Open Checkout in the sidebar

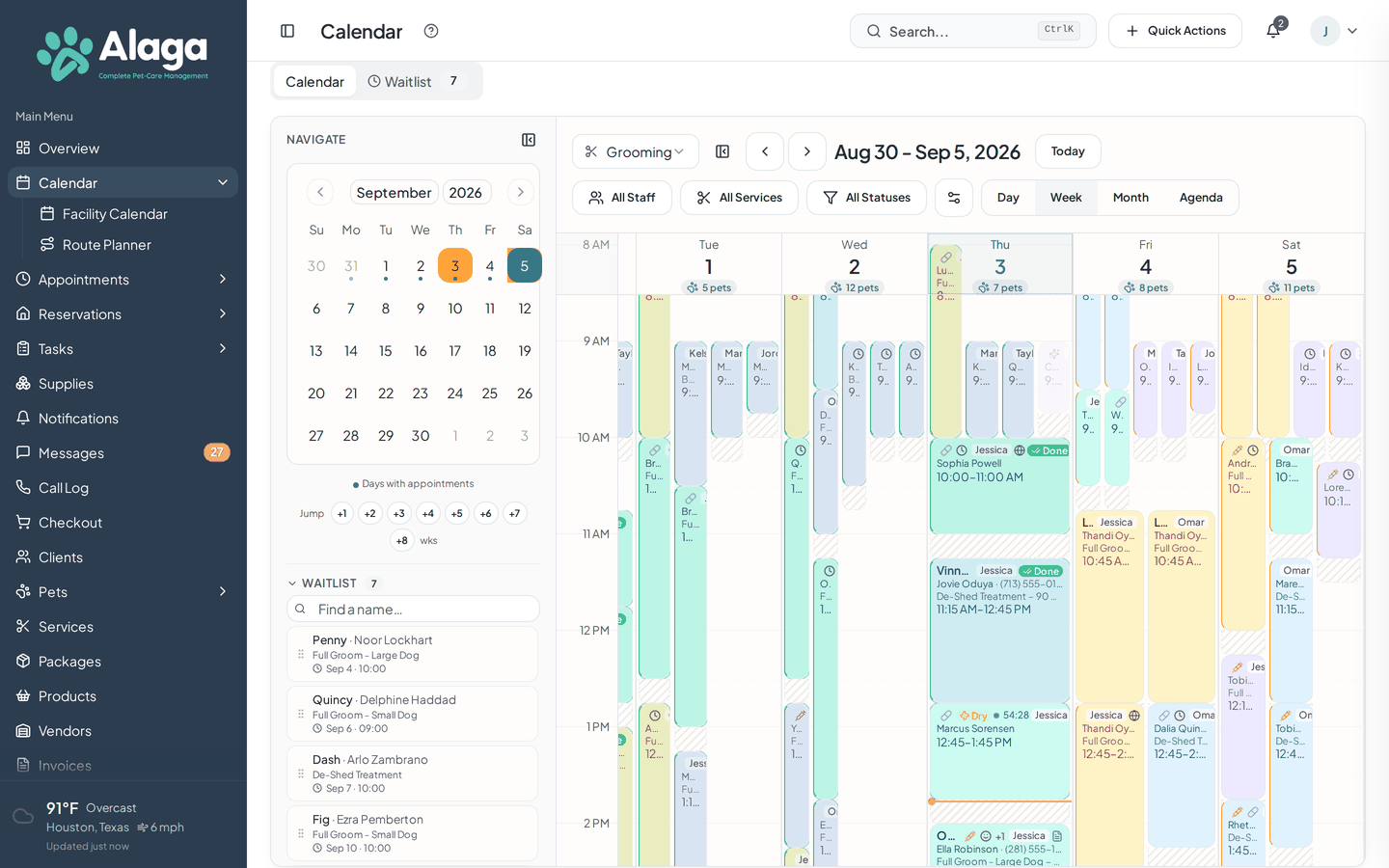click(123, 523)
